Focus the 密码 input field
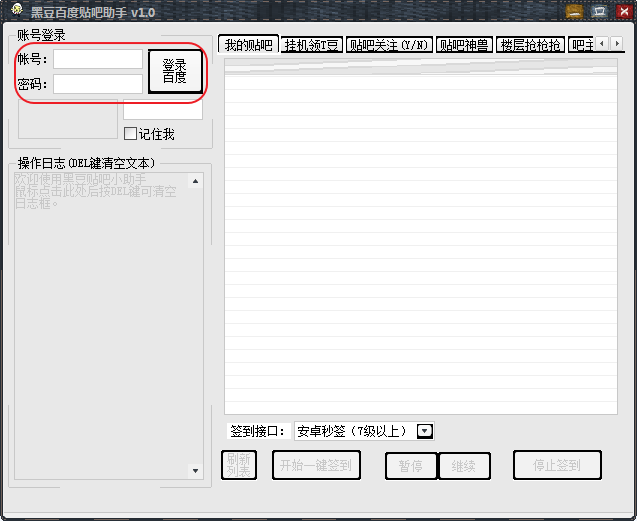 (x=98, y=84)
